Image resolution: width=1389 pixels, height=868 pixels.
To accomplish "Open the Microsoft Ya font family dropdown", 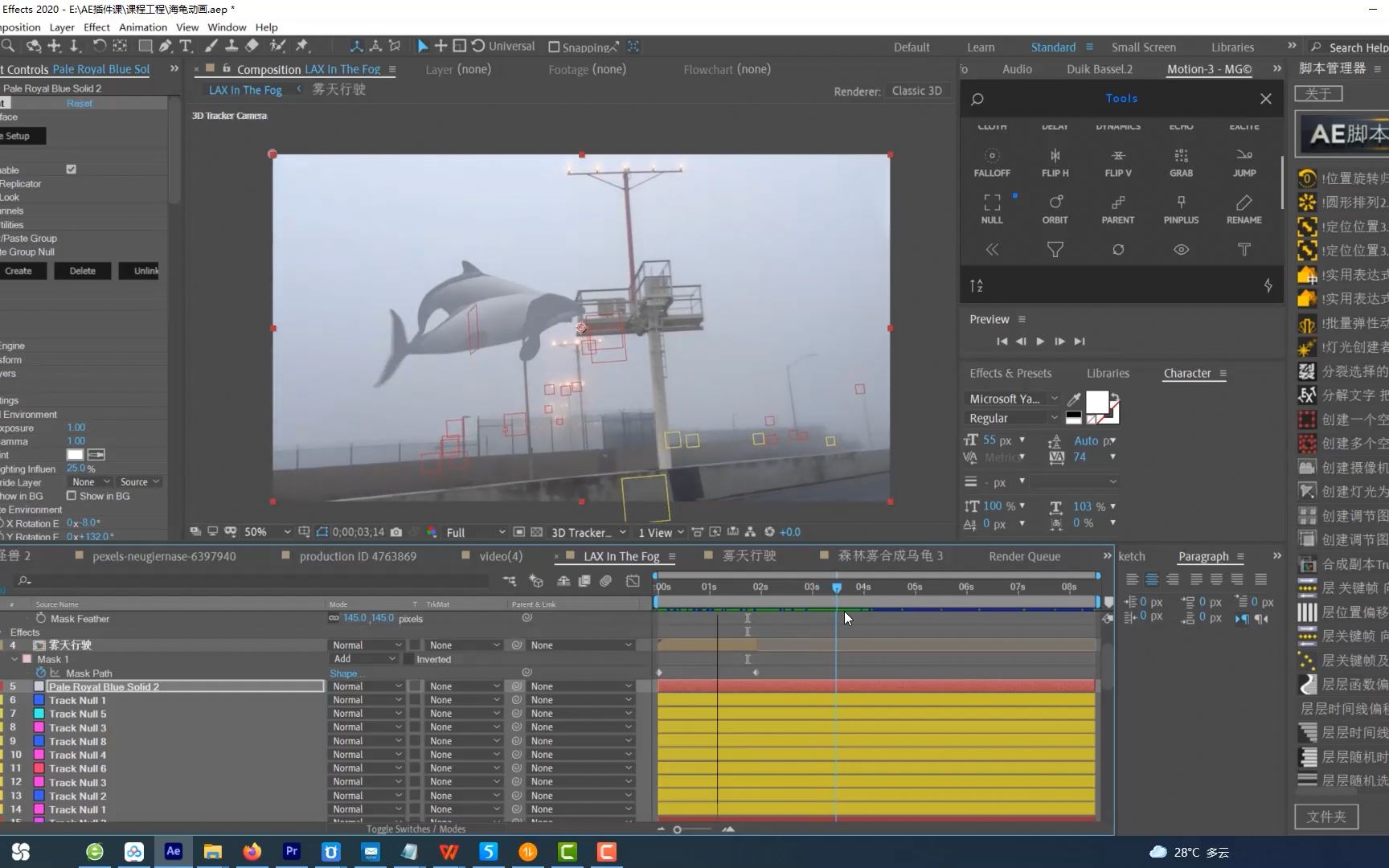I will point(1013,399).
